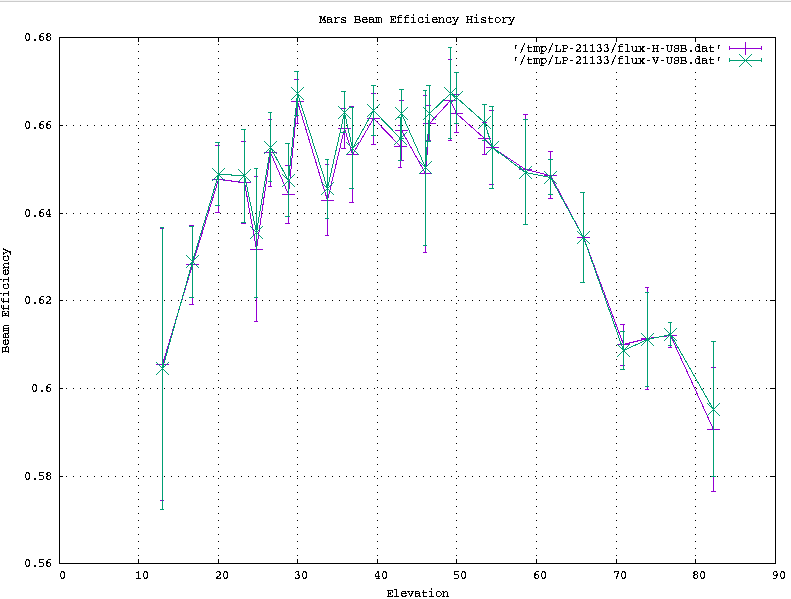This screenshot has height=599, width=791.
Task: Click the purple legend line sample marker
Action: coord(746,48)
